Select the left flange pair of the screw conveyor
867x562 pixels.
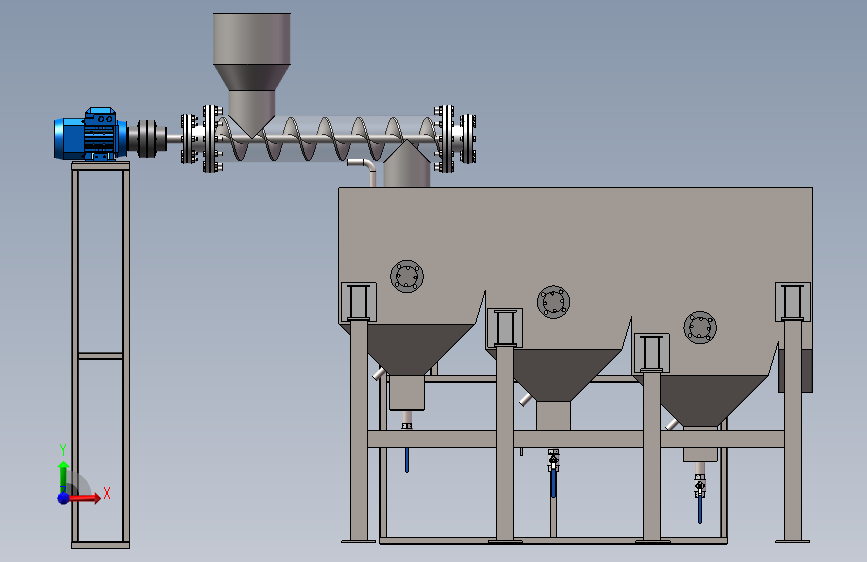tap(201, 139)
